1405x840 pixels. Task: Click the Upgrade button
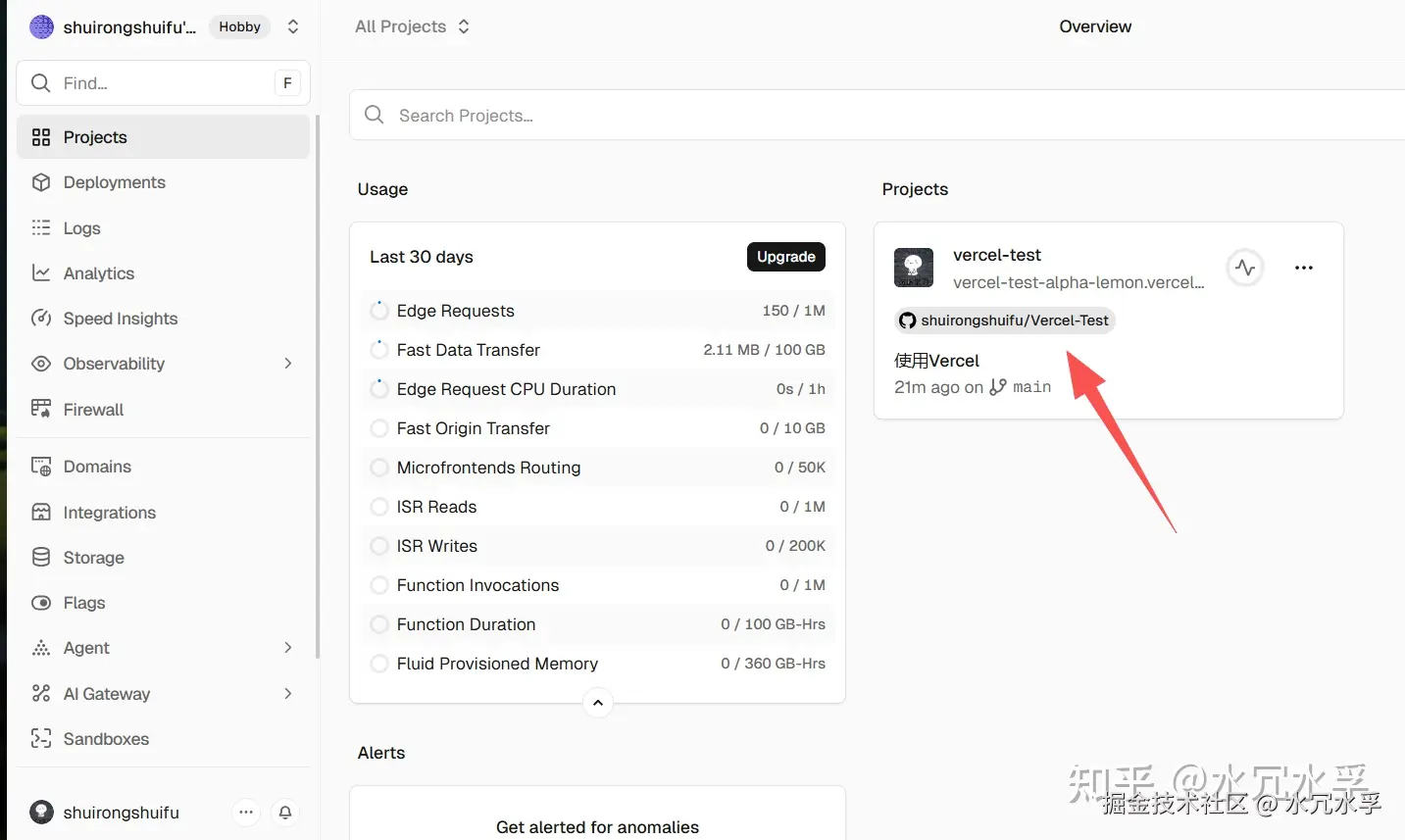pos(785,257)
